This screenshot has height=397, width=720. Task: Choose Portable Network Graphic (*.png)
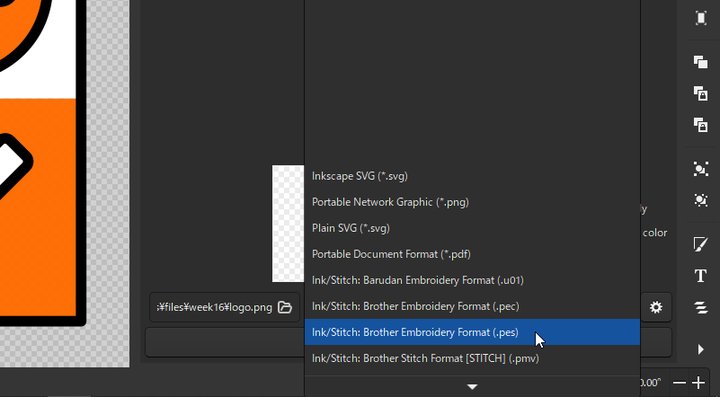point(472,202)
